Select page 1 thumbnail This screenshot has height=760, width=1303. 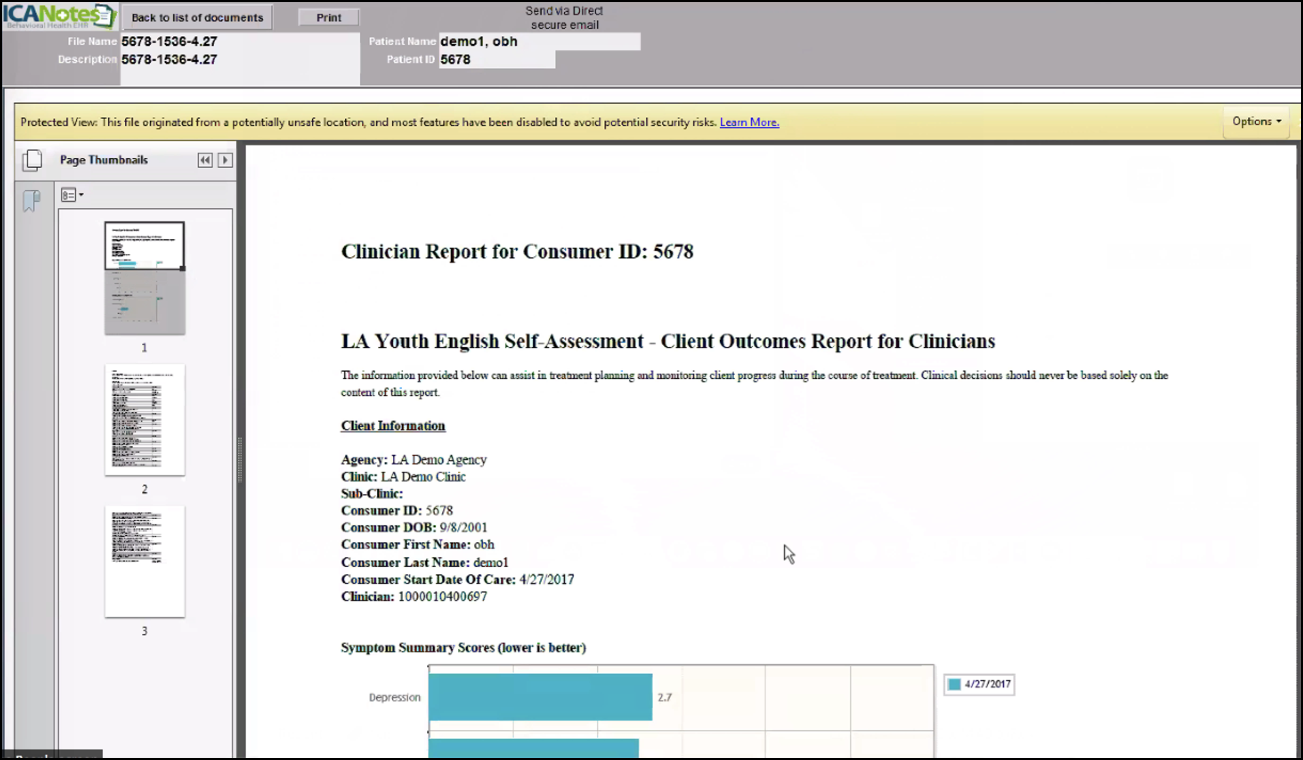pyautogui.click(x=145, y=278)
